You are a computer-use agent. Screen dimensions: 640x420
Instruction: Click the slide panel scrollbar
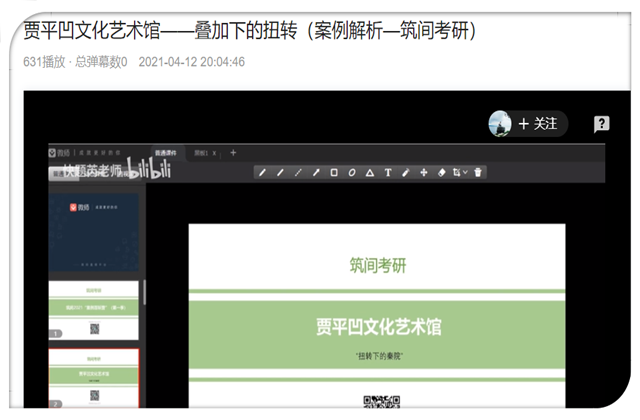coord(144,292)
